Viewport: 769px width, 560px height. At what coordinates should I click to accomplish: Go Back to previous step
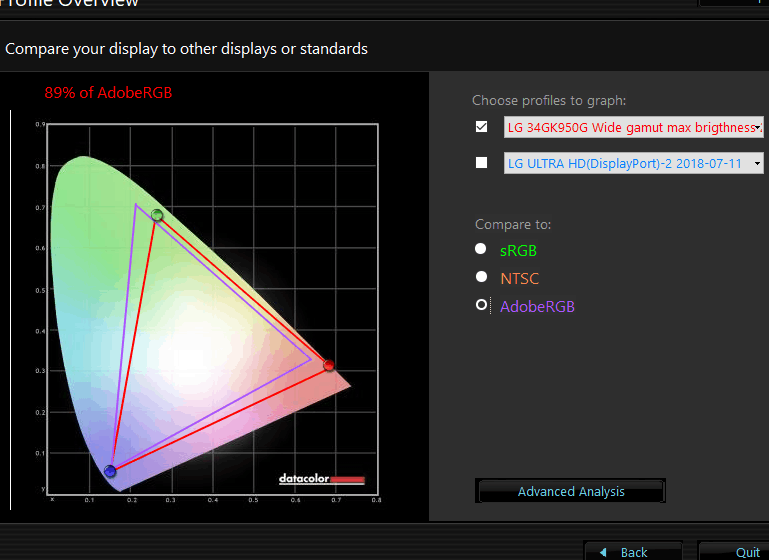click(633, 552)
